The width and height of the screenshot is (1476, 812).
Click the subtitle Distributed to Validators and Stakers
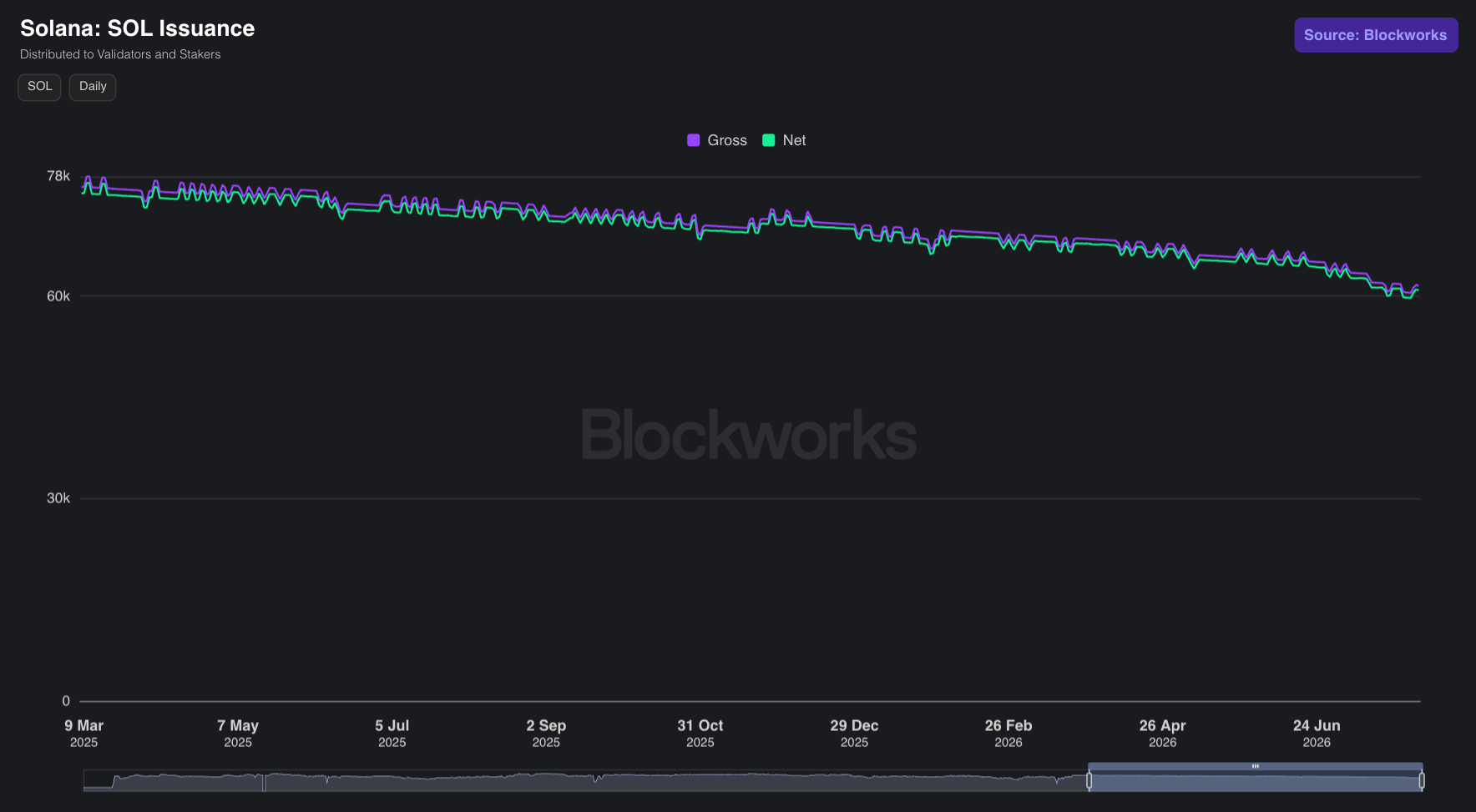pyautogui.click(x=120, y=54)
